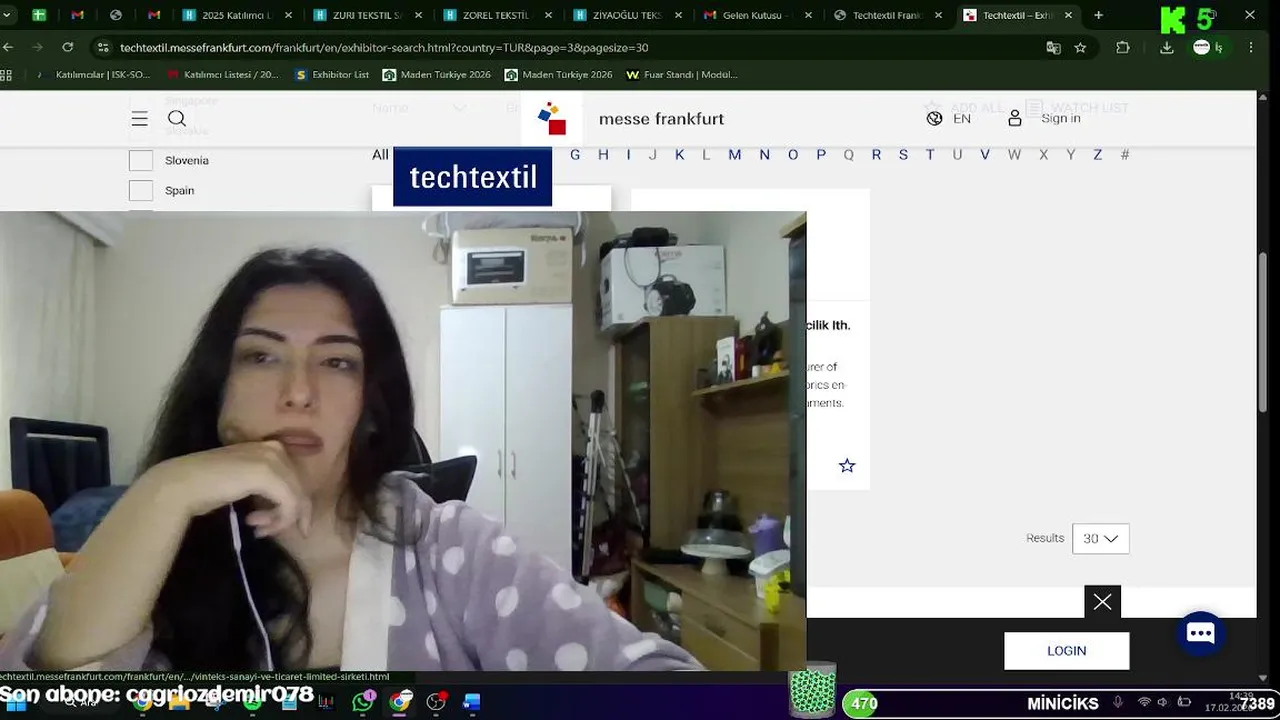Filter exhibitors by letter T
This screenshot has width=1280, height=720.
pos(930,155)
